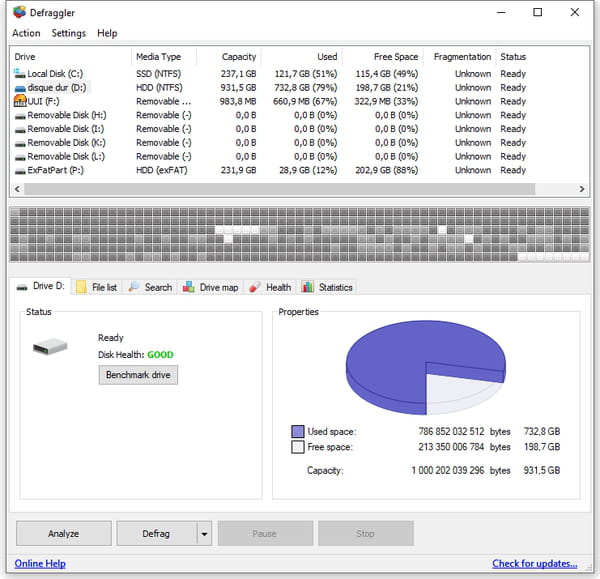Click the Removable Disk (H:) drive icon
600x579 pixels.
pyautogui.click(x=20, y=116)
